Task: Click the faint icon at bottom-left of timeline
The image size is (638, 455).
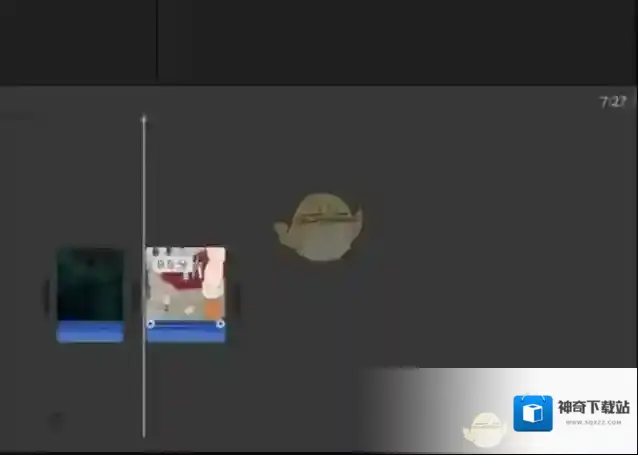Action: coord(56,421)
